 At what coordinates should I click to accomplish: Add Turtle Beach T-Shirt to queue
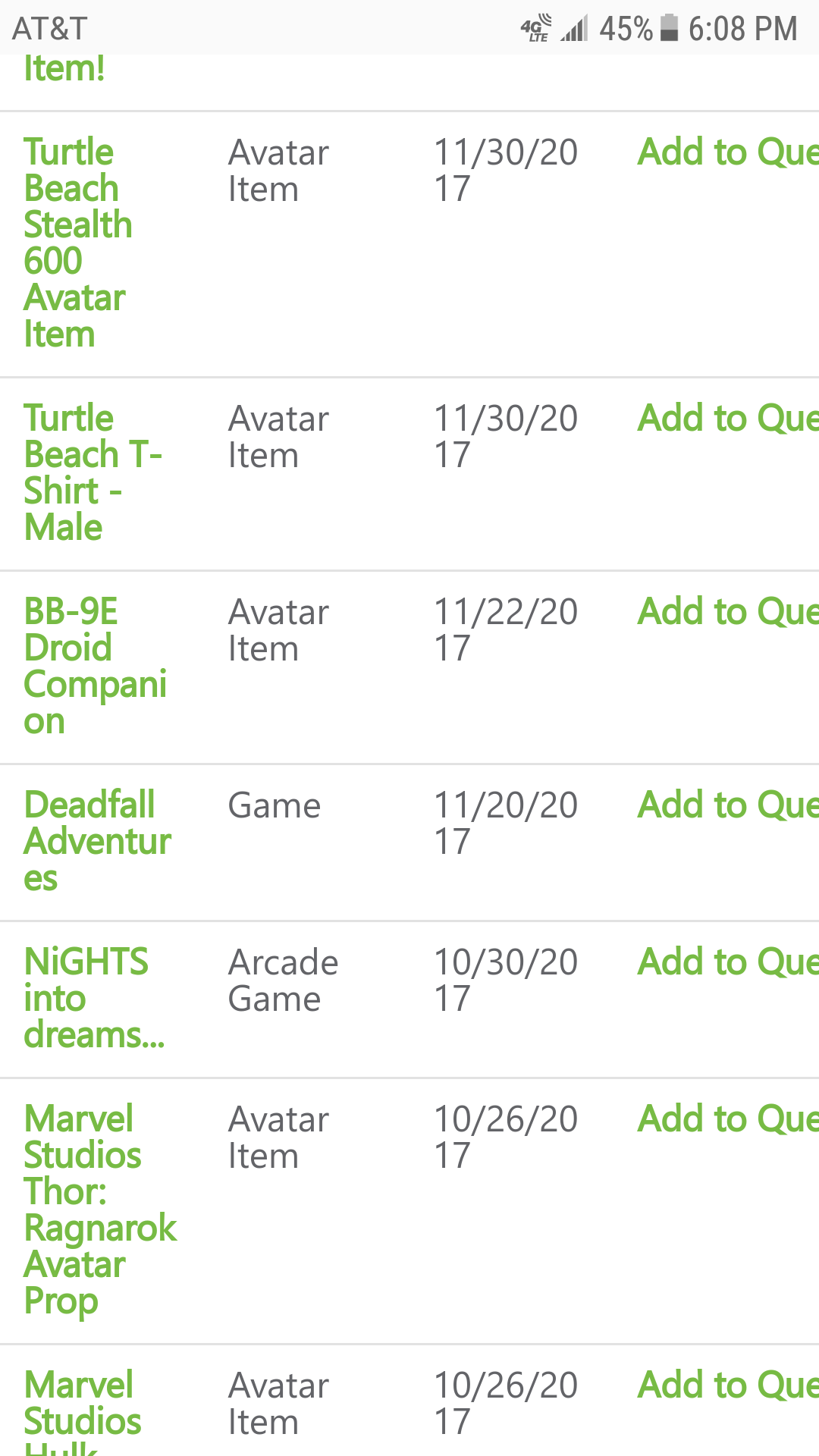[x=726, y=419]
